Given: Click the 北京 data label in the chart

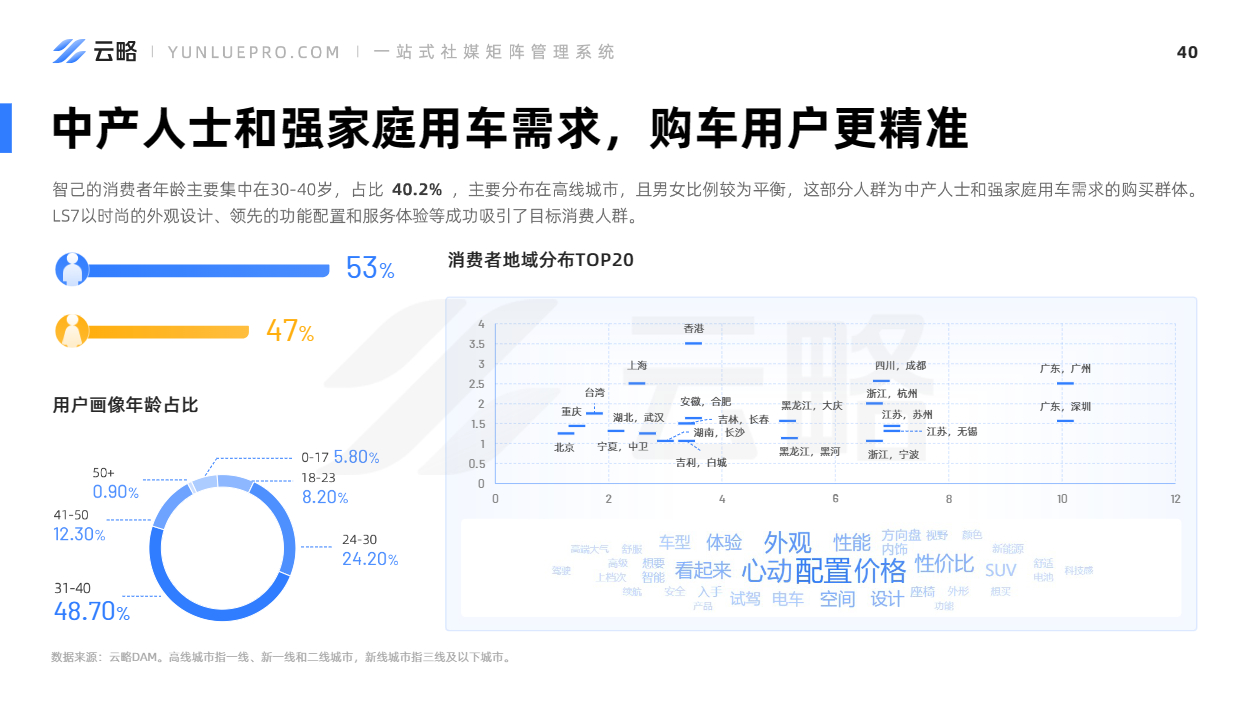Looking at the screenshot, I should [x=565, y=448].
